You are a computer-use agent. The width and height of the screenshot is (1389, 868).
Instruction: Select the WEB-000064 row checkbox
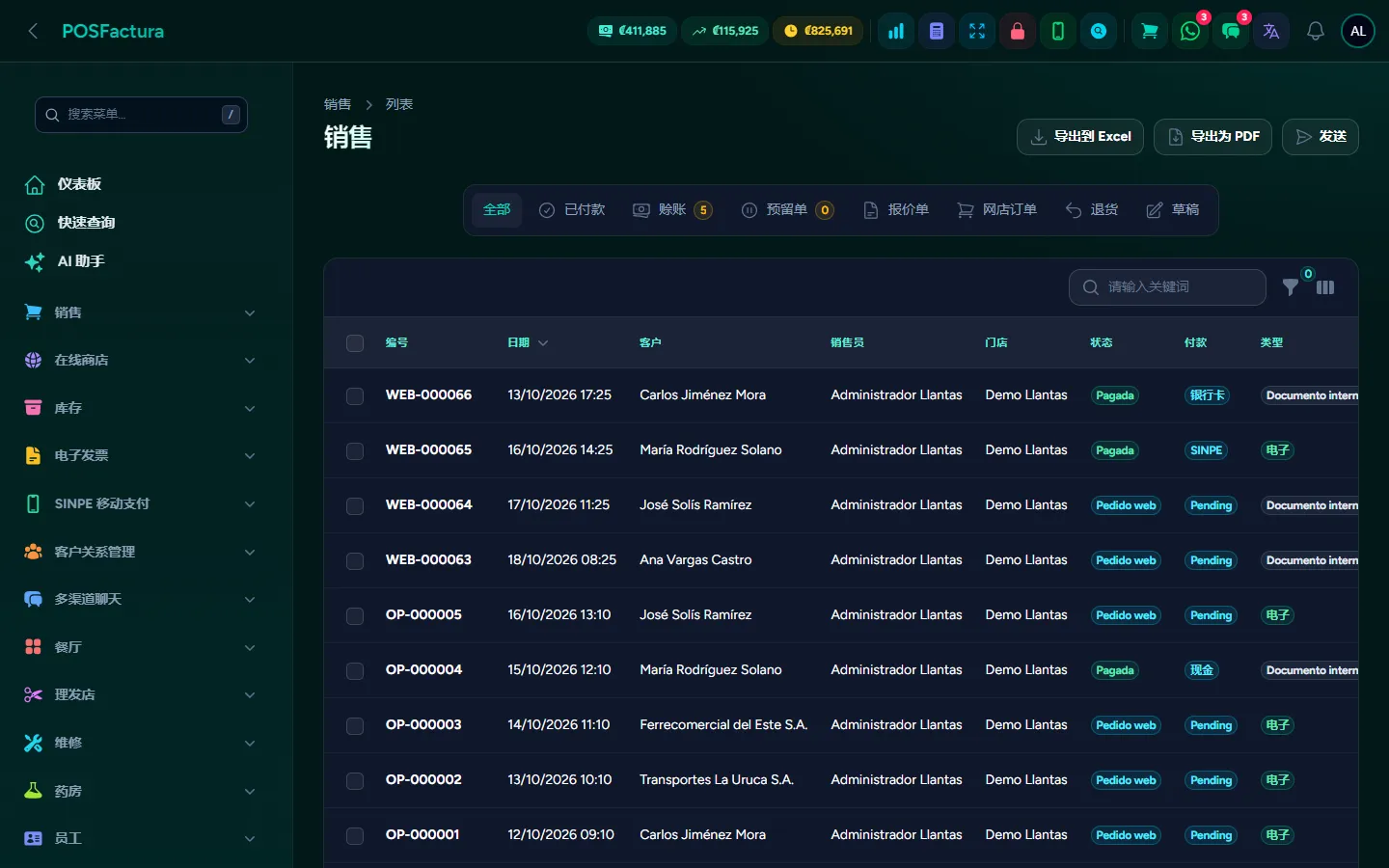(x=355, y=506)
